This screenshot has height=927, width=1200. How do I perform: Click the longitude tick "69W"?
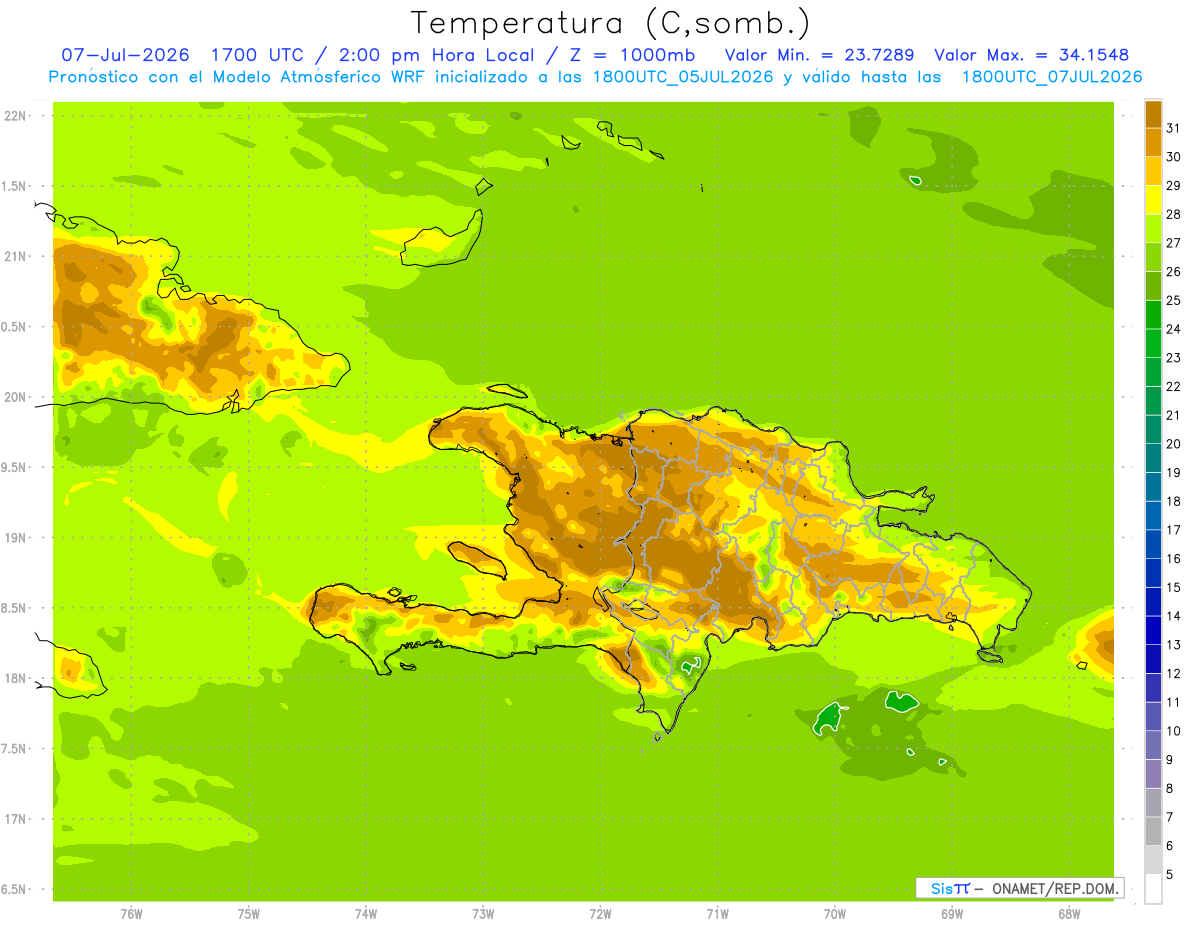pos(951,914)
